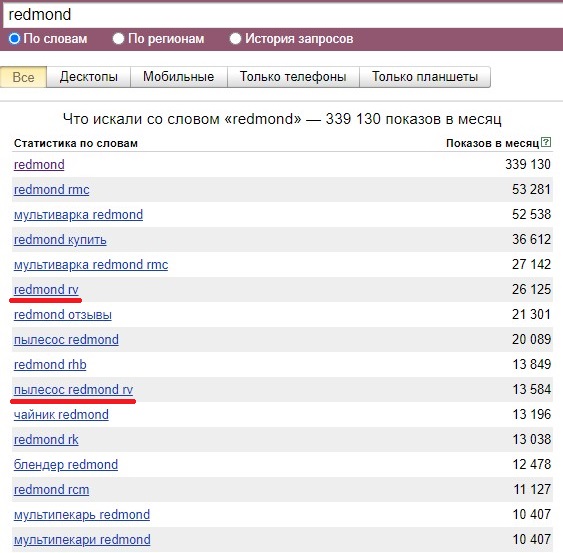
Task: Switch to the Все tab
Action: 23,77
